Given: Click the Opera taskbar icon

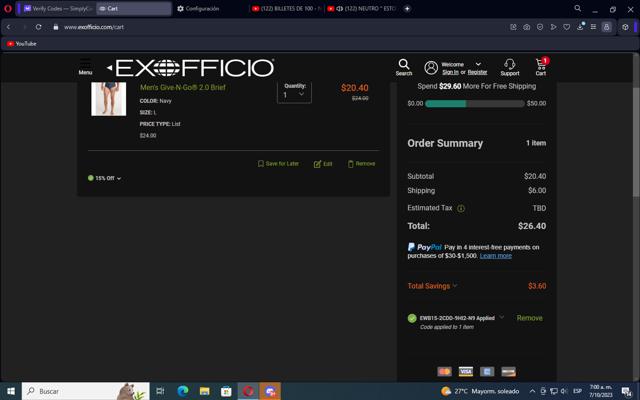Looking at the screenshot, I should [x=248, y=391].
